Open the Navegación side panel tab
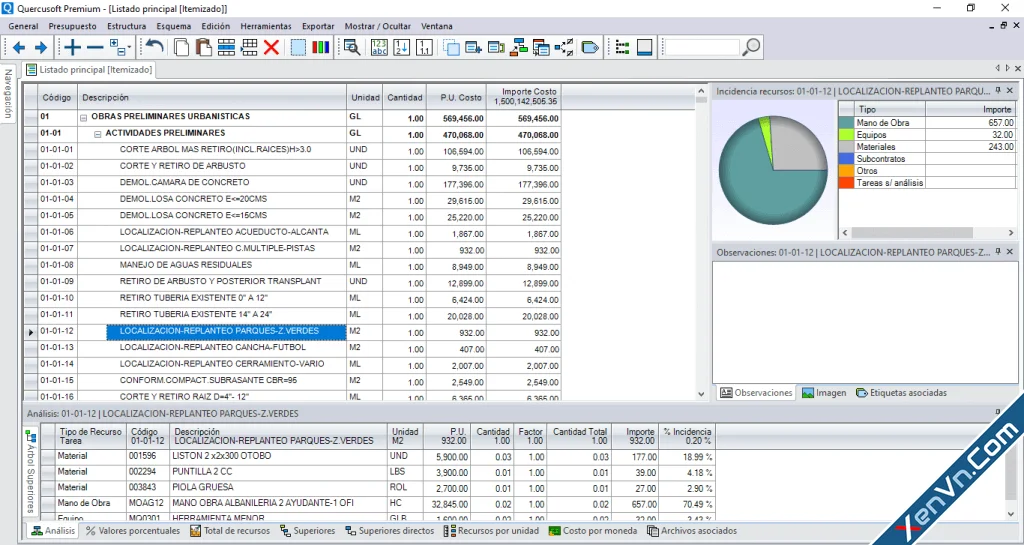The height and width of the screenshot is (545, 1024). 8,93
